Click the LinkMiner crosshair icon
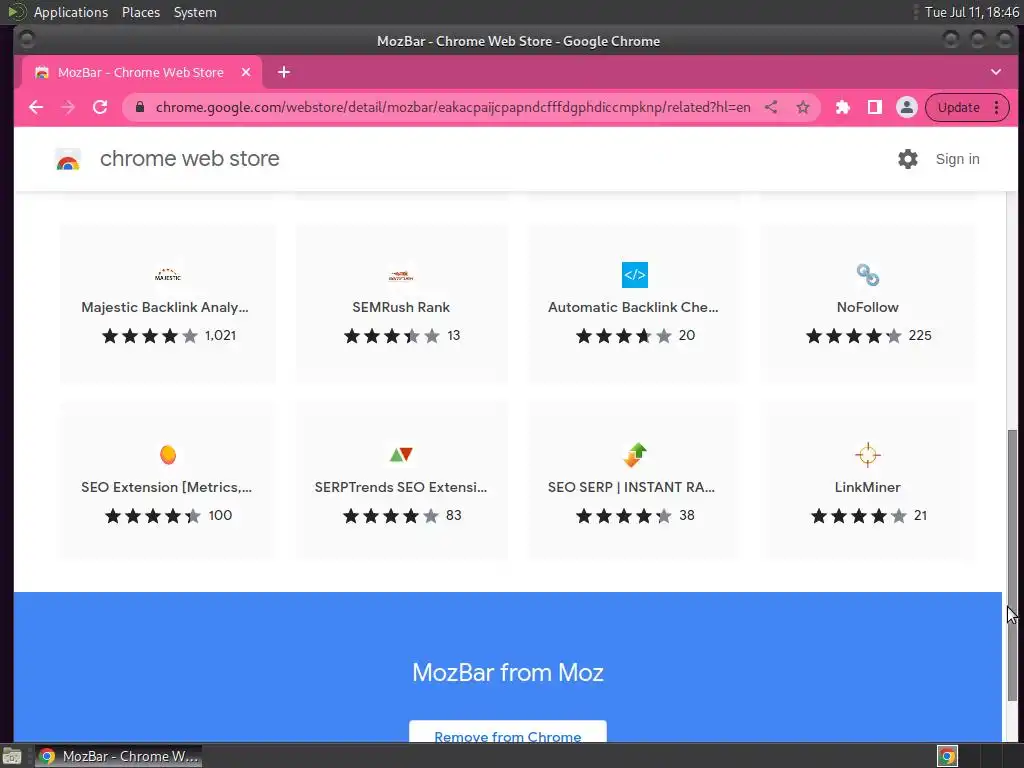The height and width of the screenshot is (768, 1024). (x=868, y=455)
